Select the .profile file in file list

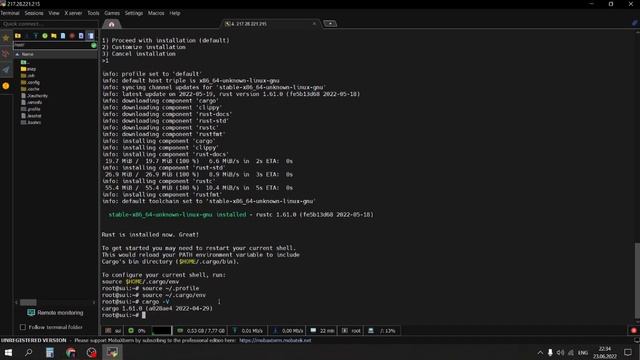tap(31, 109)
